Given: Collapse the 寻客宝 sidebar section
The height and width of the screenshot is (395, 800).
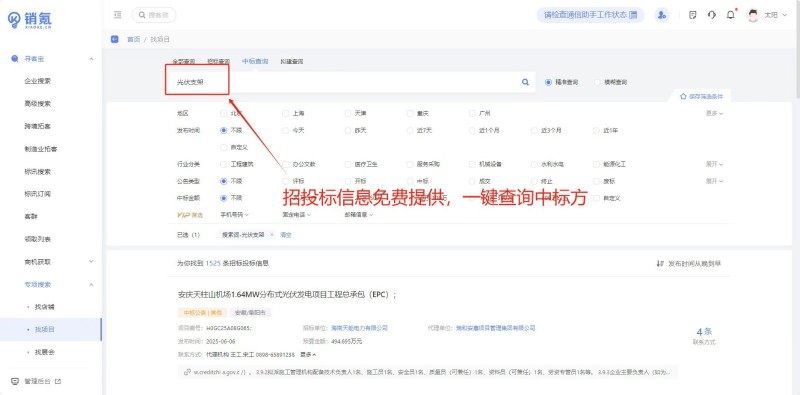Looking at the screenshot, I should point(91,59).
